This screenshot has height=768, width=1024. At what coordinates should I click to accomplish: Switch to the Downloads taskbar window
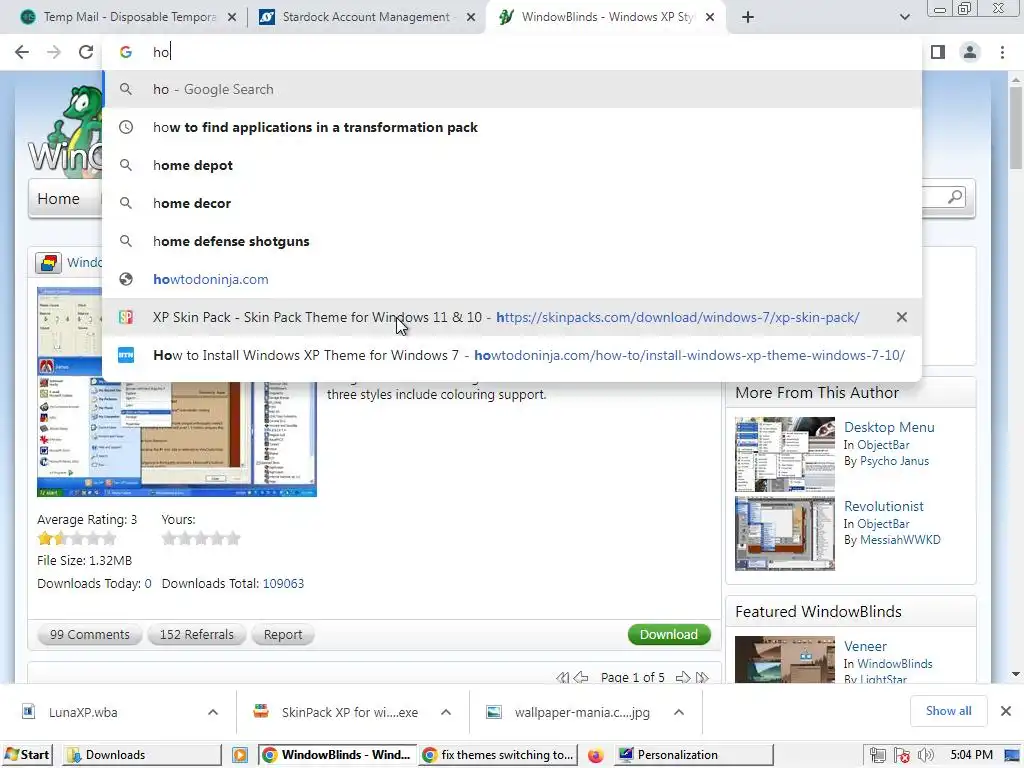point(142,755)
